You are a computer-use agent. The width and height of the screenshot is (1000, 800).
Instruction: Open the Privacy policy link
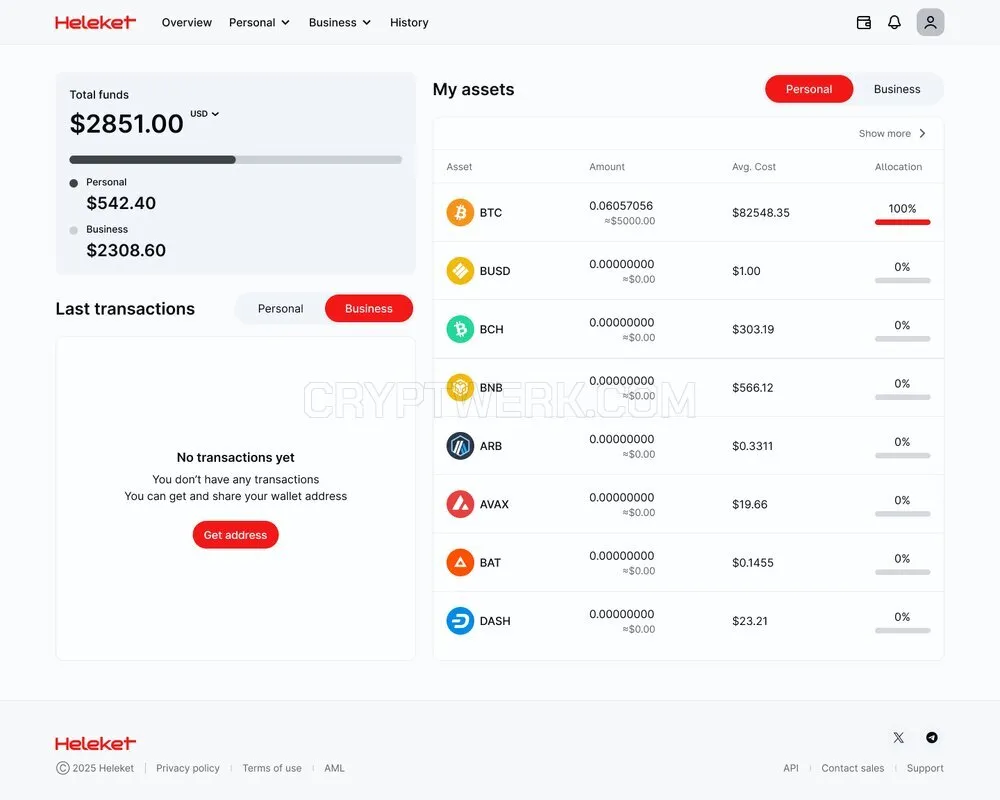pyautogui.click(x=188, y=768)
